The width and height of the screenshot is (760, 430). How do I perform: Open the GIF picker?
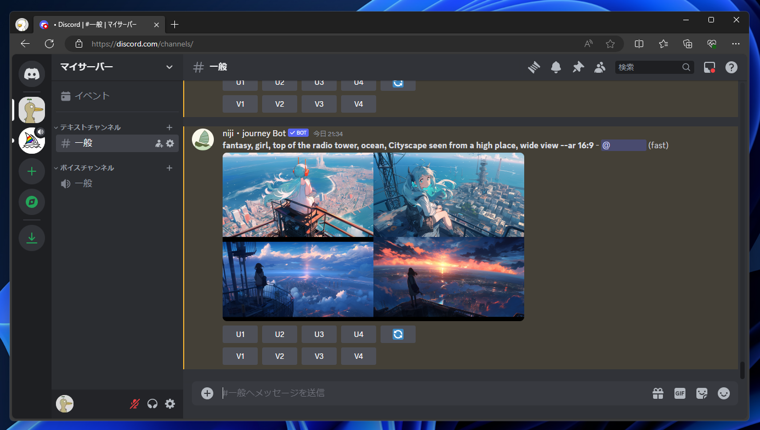coord(680,393)
